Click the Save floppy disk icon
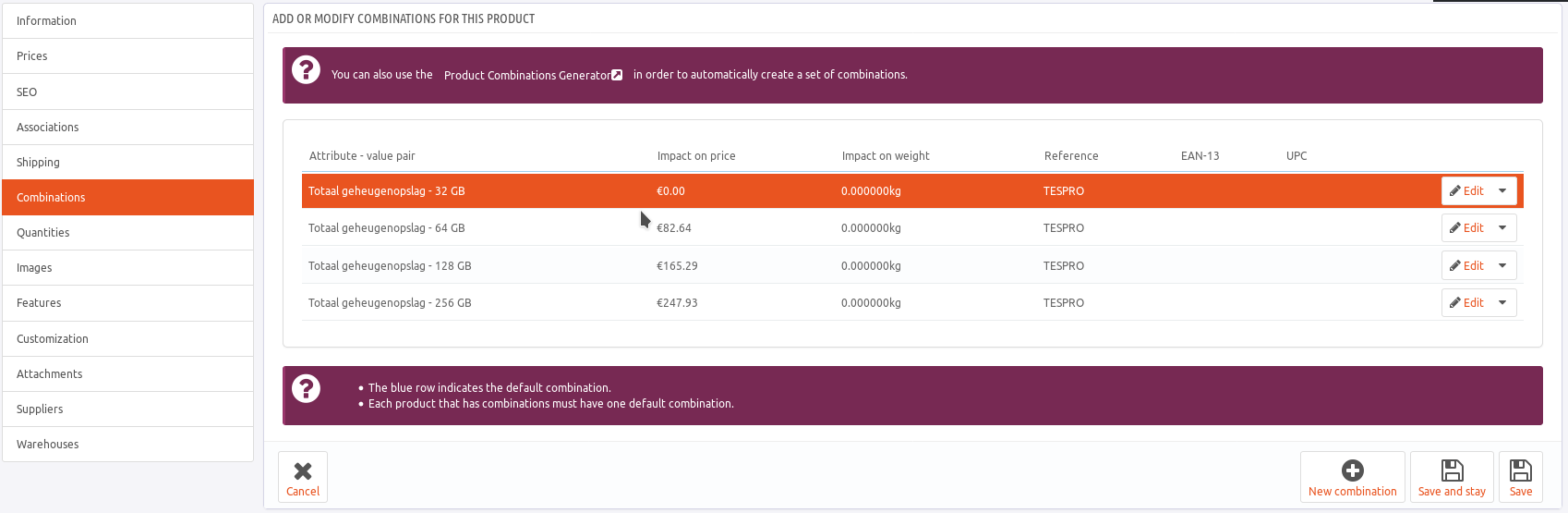The width and height of the screenshot is (1568, 513). 1520,470
